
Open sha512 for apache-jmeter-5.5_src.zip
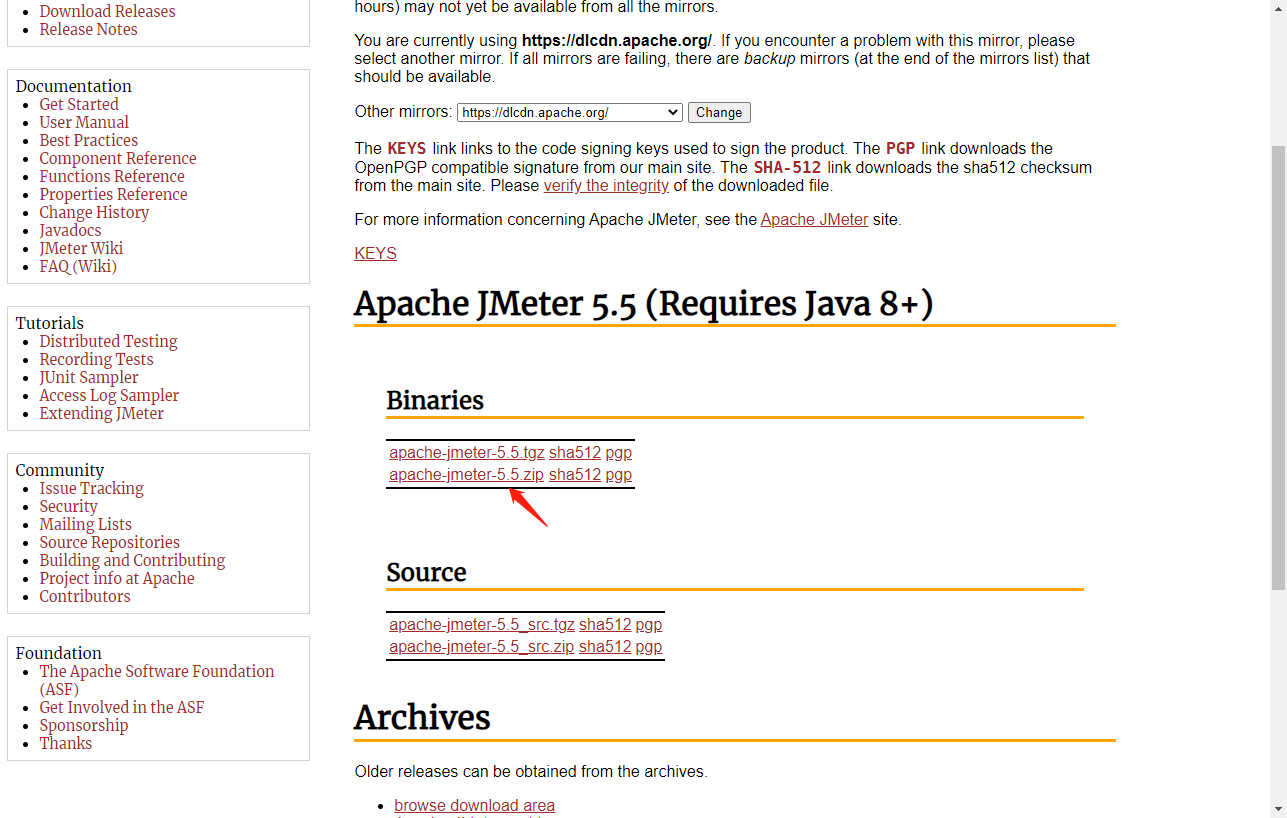click(605, 646)
